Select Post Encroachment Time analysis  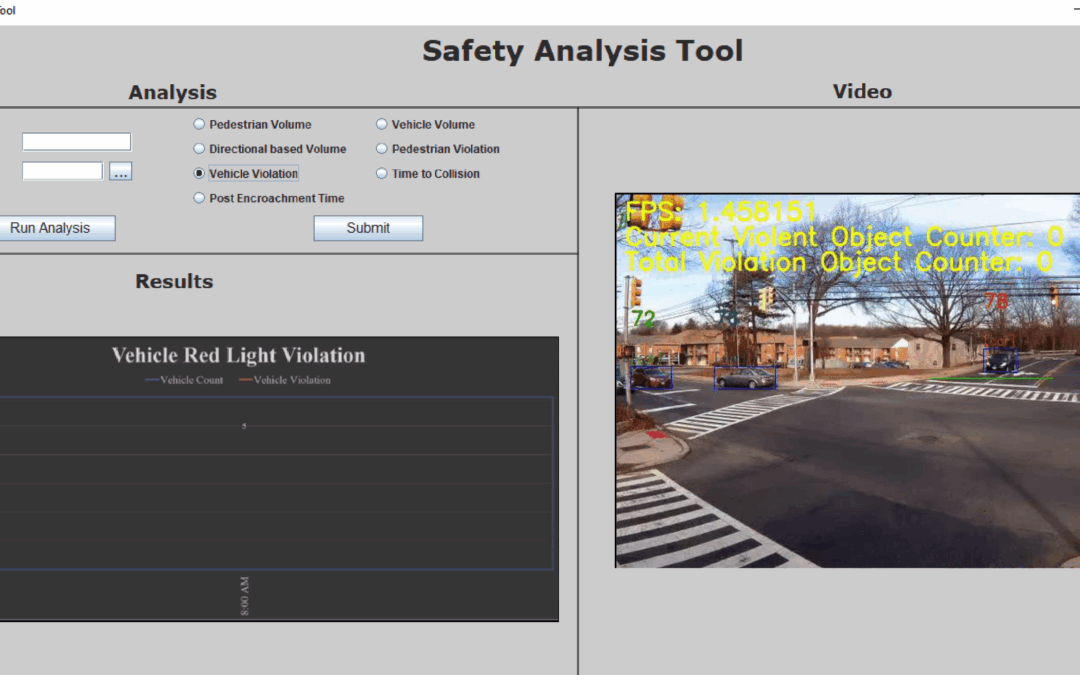[x=199, y=198]
